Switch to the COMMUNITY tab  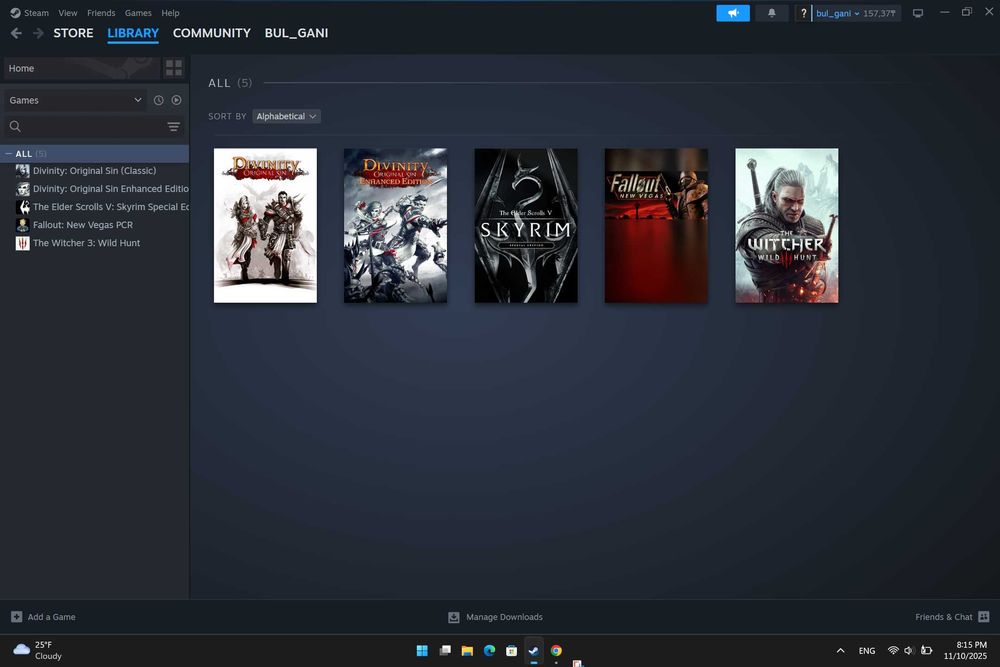(x=212, y=33)
